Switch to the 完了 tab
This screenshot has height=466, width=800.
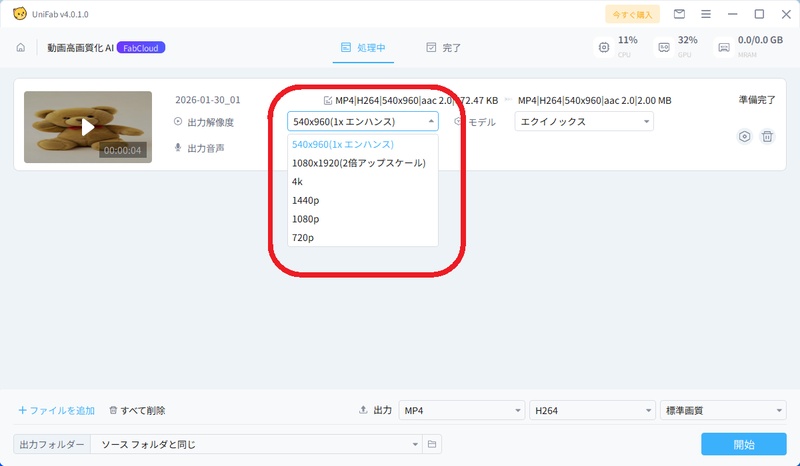443,47
